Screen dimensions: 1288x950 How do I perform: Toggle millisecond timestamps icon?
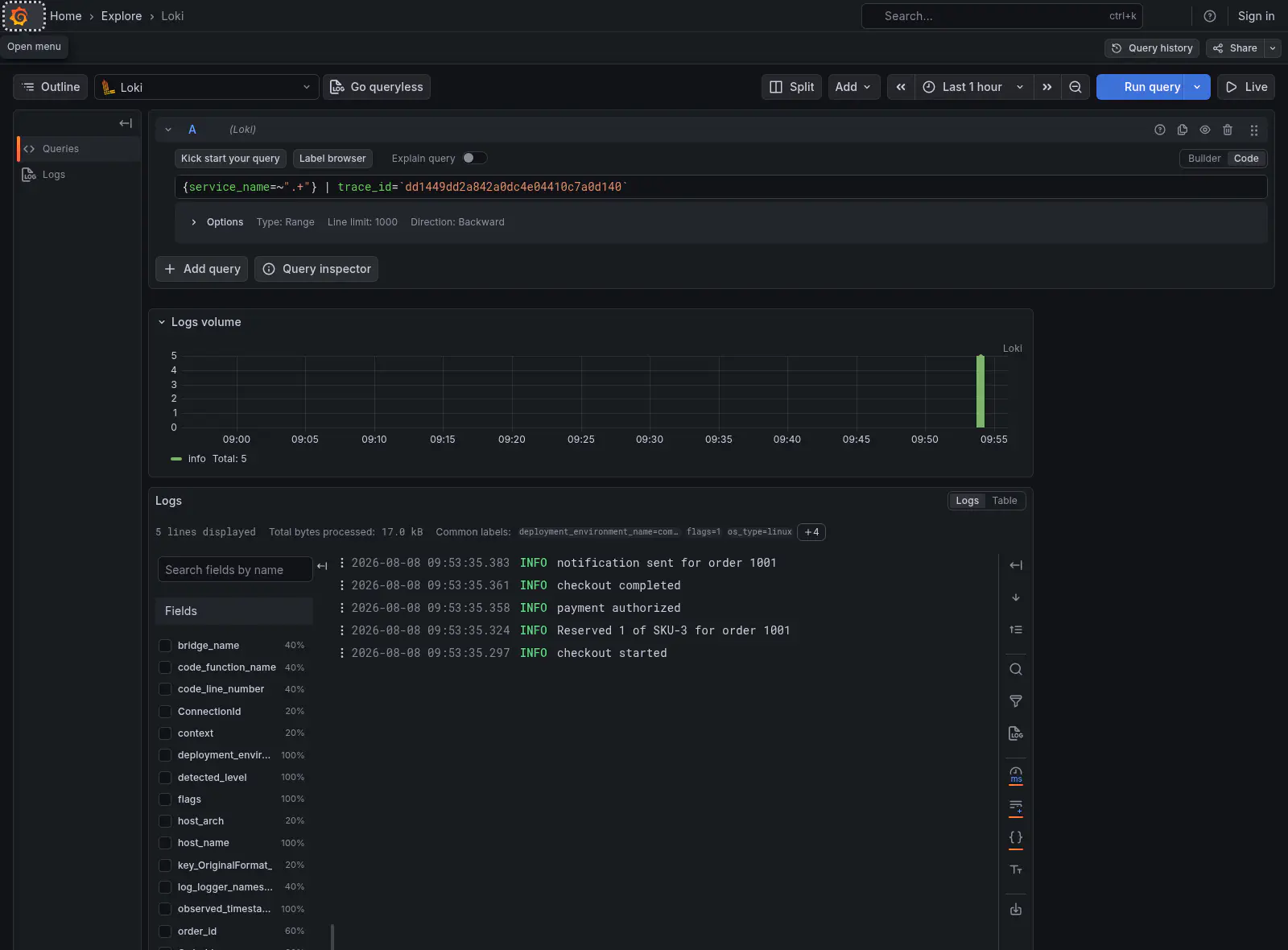pos(1016,774)
